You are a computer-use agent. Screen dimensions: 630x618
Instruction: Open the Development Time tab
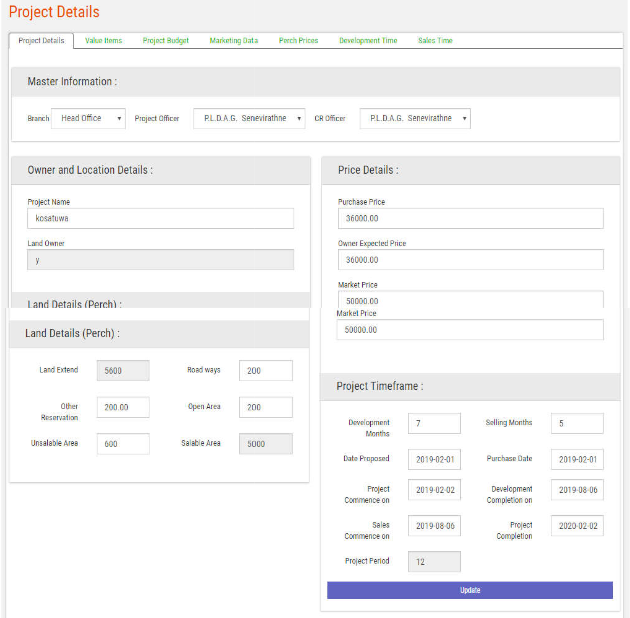pos(368,41)
